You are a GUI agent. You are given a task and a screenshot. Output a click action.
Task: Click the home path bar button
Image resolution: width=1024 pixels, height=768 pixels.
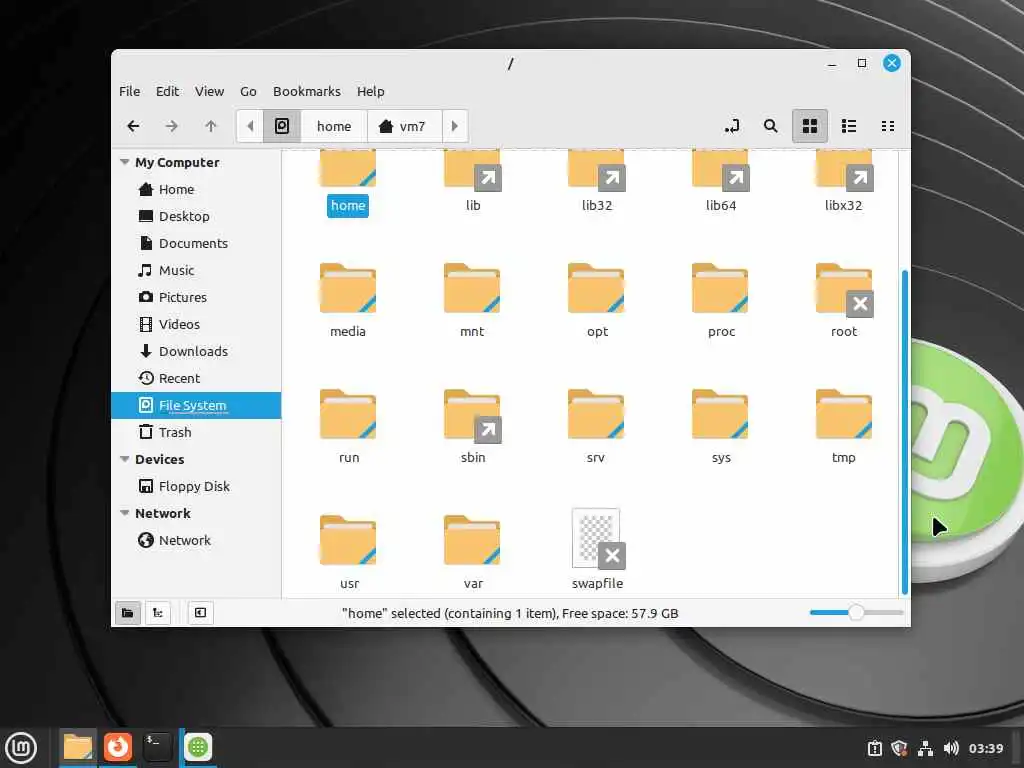click(x=334, y=126)
